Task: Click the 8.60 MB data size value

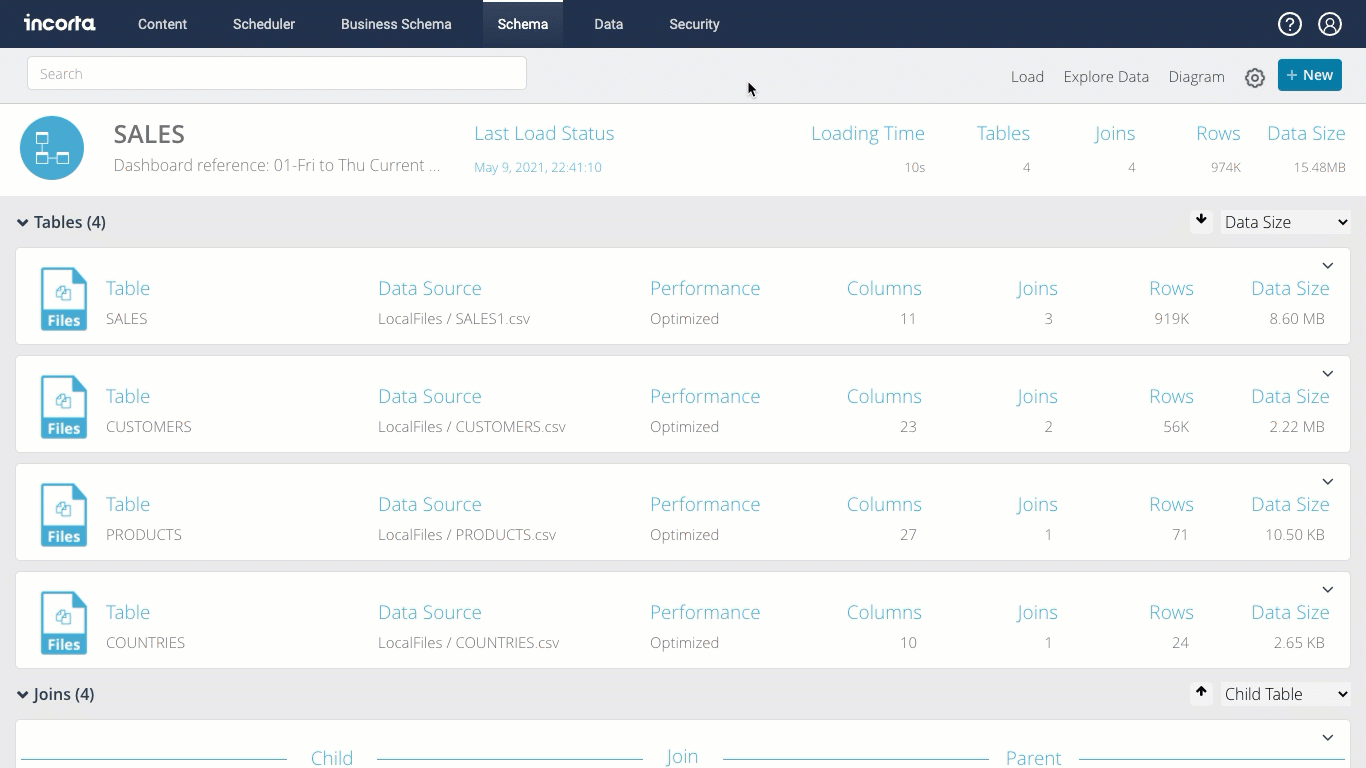Action: point(1297,319)
